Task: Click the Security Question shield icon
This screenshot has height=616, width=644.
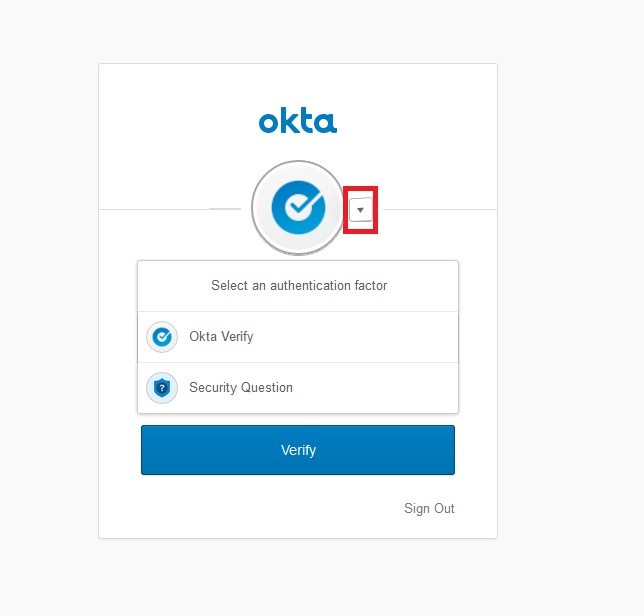Action: (x=162, y=388)
